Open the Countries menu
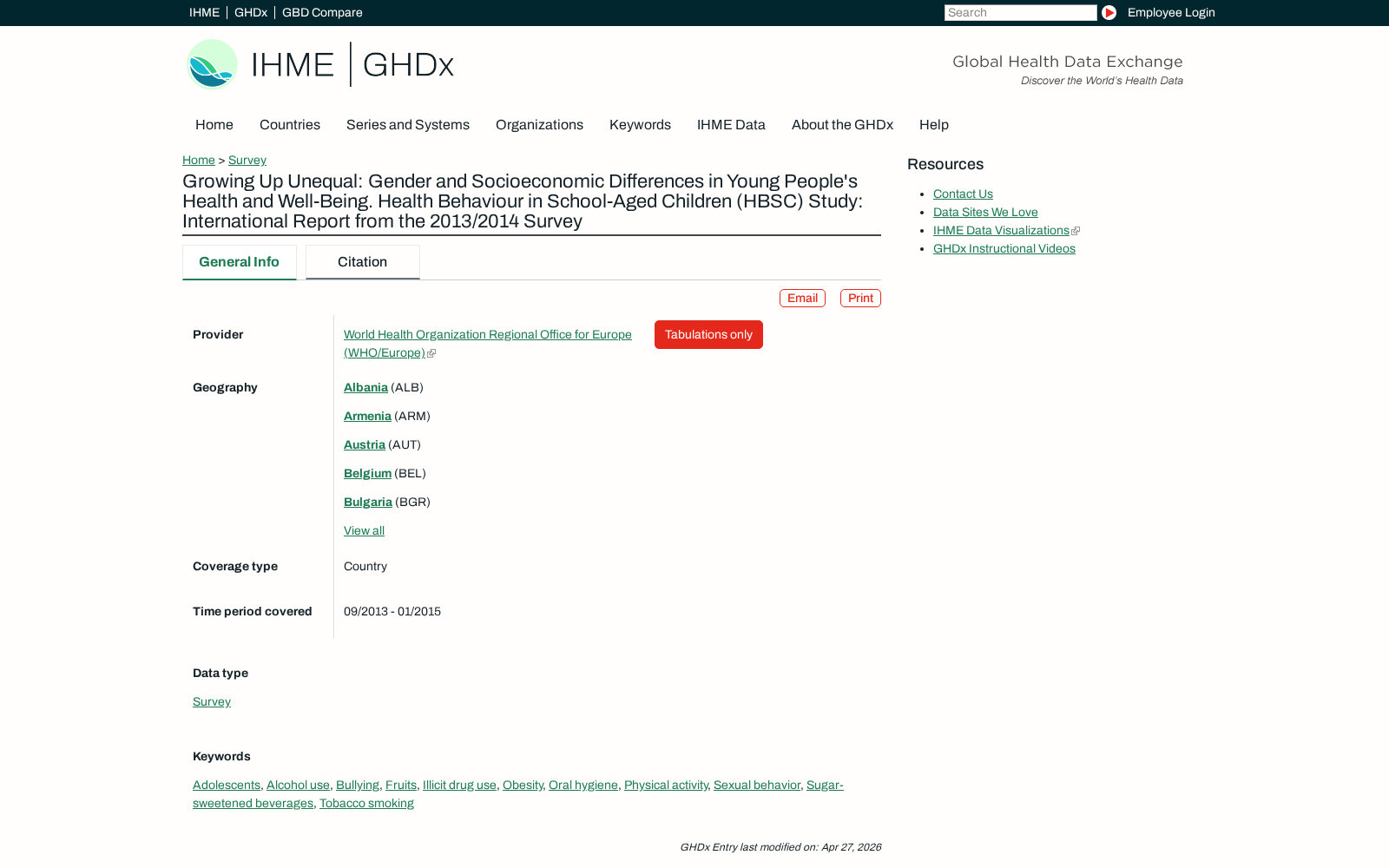This screenshot has height=868, width=1389. click(290, 125)
